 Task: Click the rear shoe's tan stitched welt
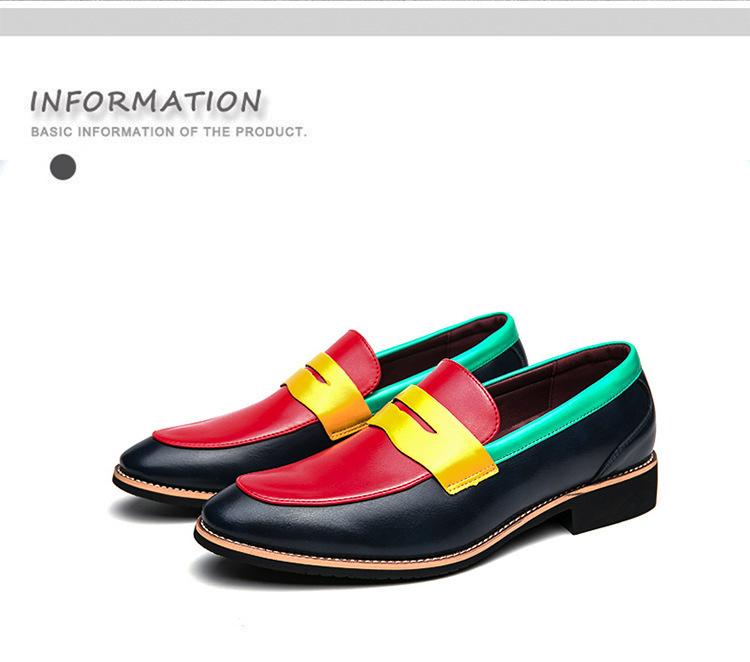coord(160,485)
